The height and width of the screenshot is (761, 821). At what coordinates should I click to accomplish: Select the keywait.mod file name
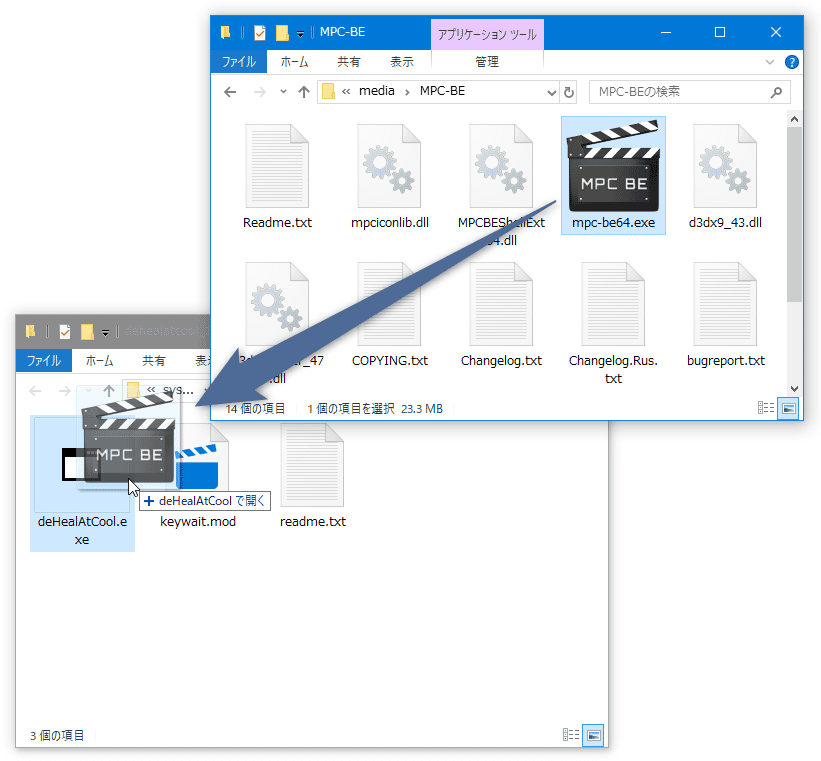pyautogui.click(x=198, y=522)
